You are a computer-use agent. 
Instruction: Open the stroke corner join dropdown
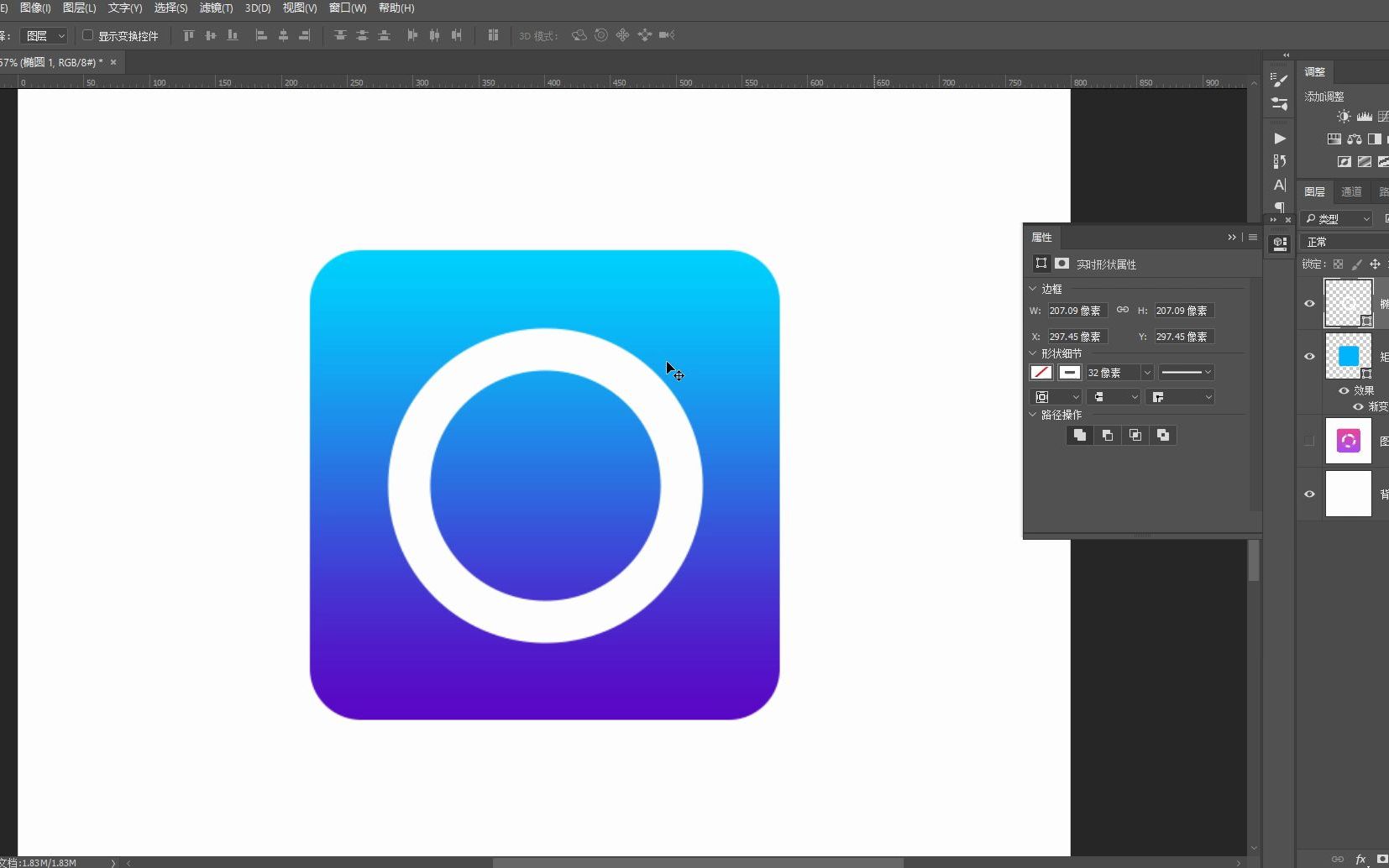click(x=1180, y=397)
